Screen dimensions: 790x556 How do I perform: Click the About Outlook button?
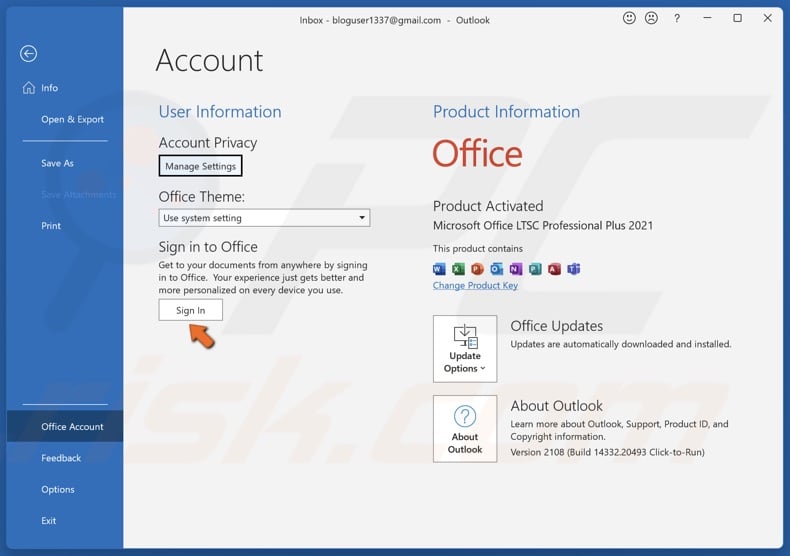(x=465, y=429)
